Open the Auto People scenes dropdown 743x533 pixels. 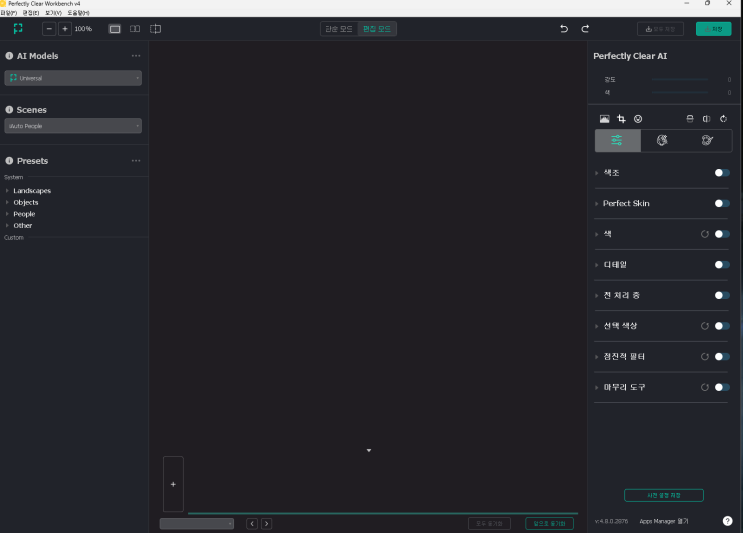[73, 126]
